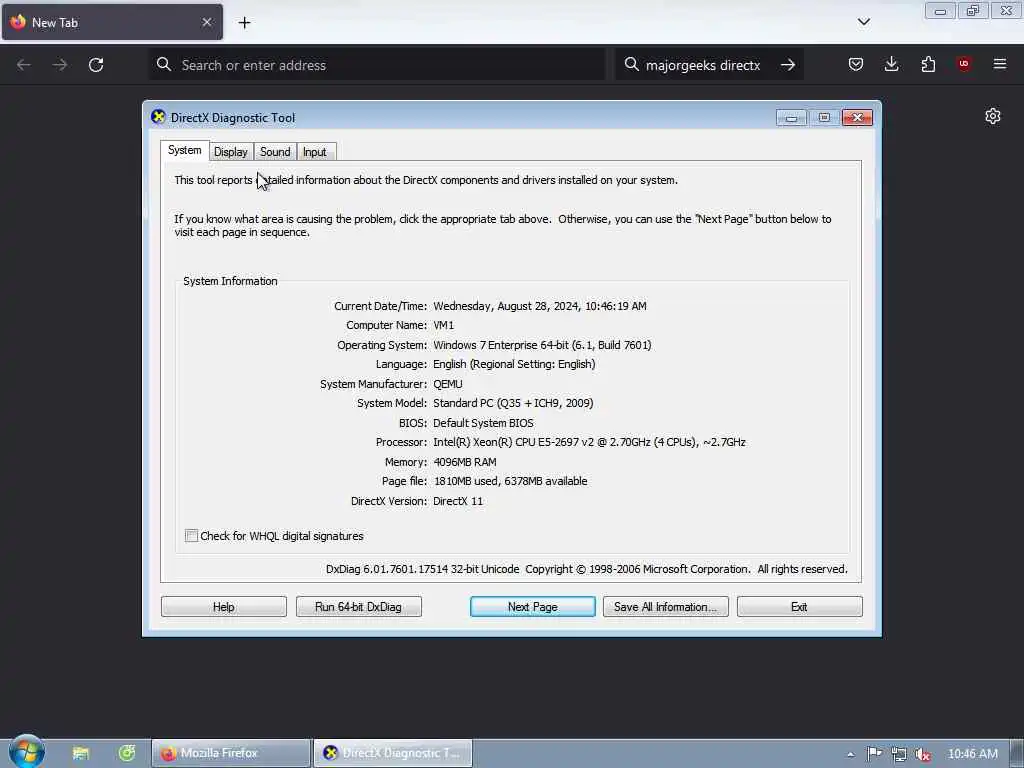Click the Current Date/Time value
Screen dimensions: 1024x768
[539, 306]
